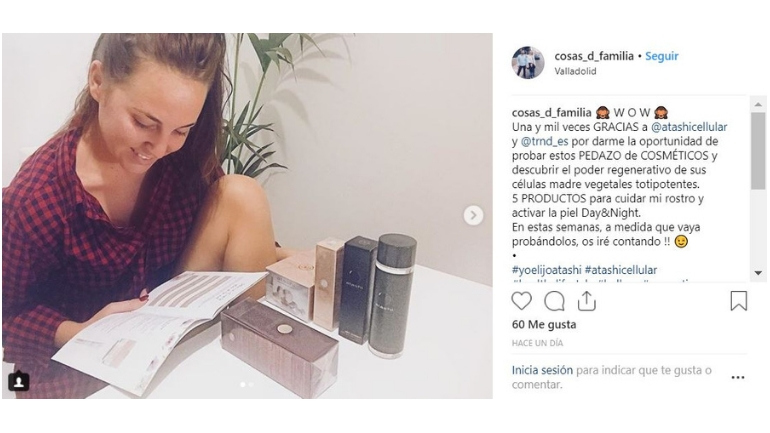Visit the @atashicellular mention
The height and width of the screenshot is (433, 770).
tap(689, 127)
